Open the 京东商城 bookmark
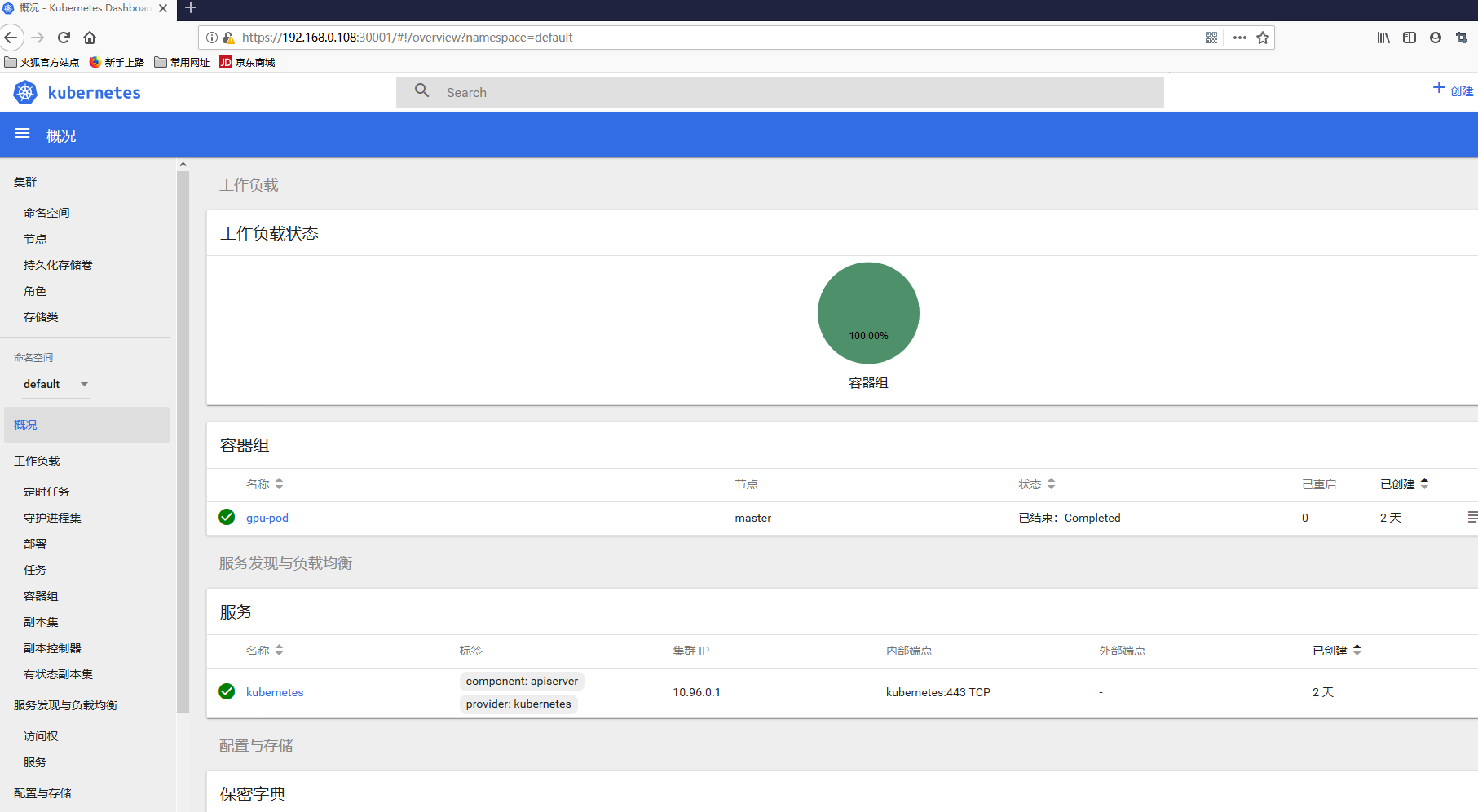The width and height of the screenshot is (1478, 812). [x=247, y=62]
